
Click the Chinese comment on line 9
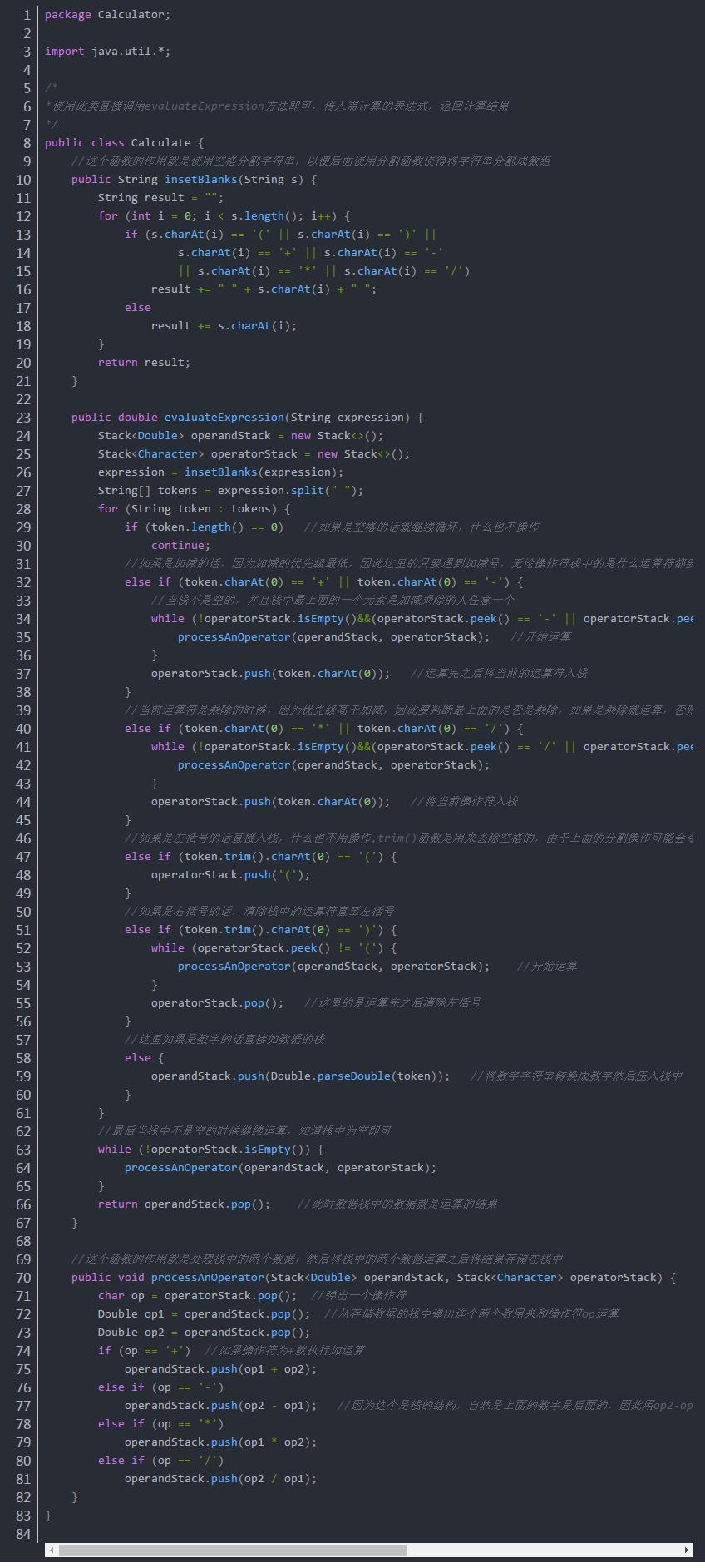click(311, 161)
